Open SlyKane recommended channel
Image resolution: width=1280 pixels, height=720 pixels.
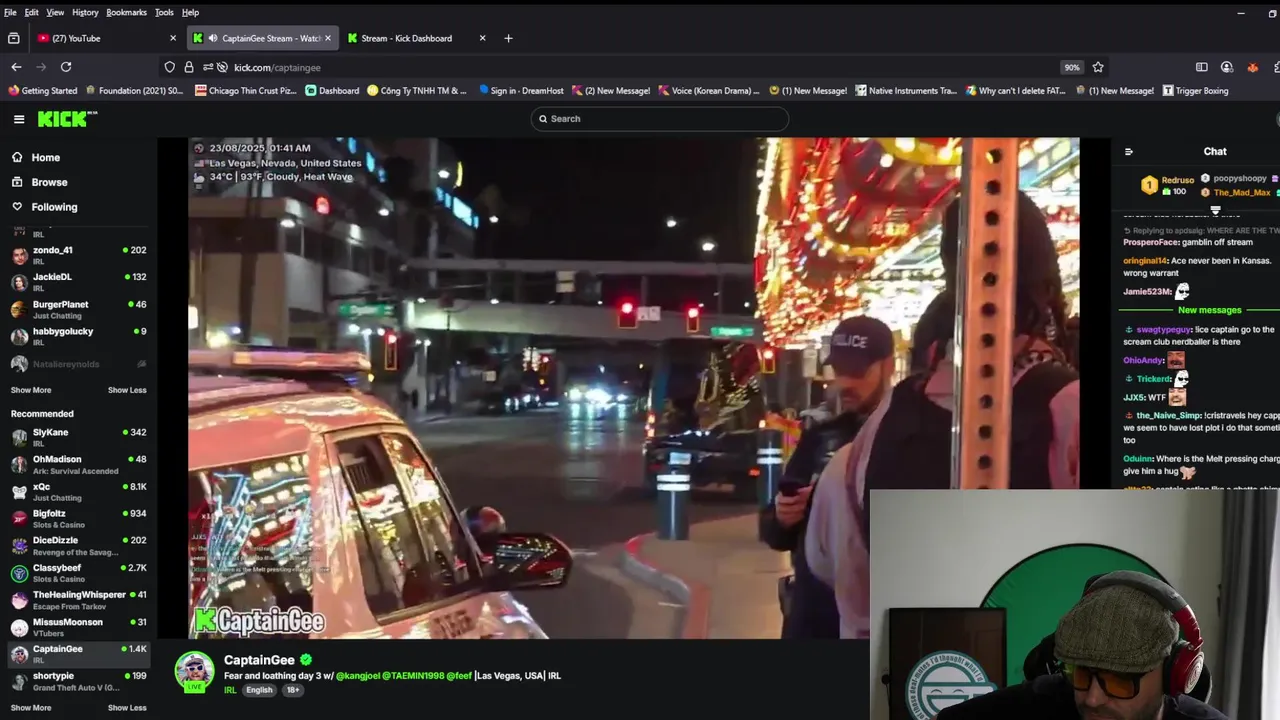click(x=78, y=437)
